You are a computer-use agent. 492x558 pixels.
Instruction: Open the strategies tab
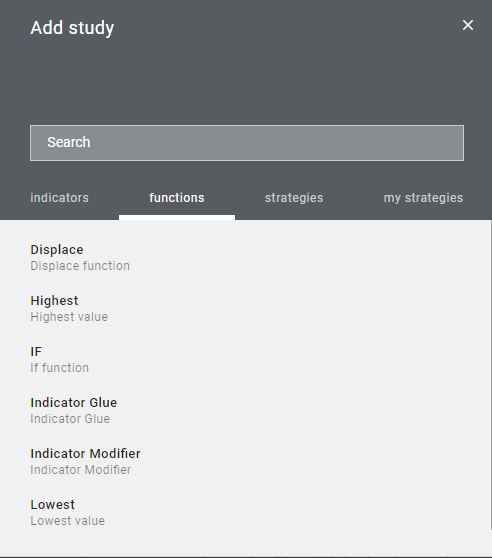[x=294, y=198]
